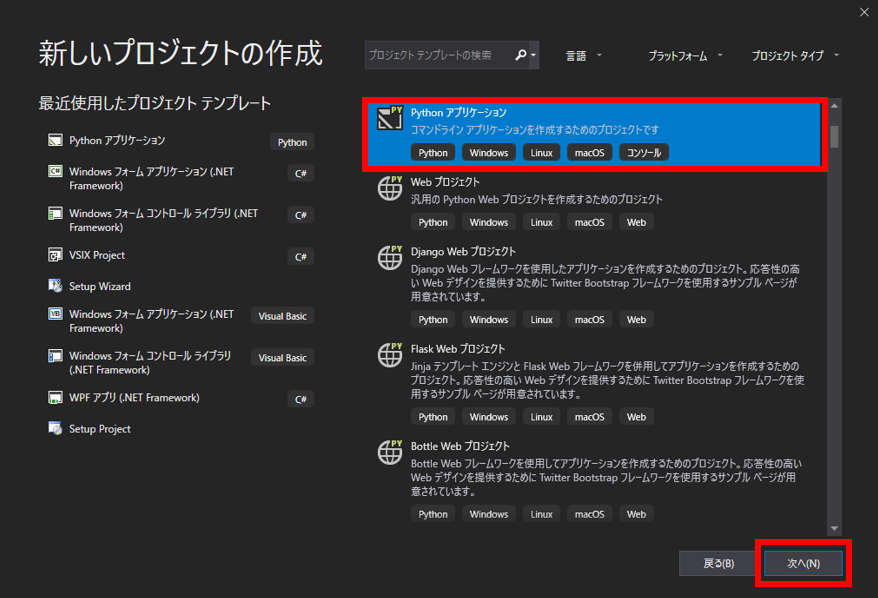Select the Django Web プロジェクト template title
Viewport: 878px width, 598px height.
pos(463,251)
